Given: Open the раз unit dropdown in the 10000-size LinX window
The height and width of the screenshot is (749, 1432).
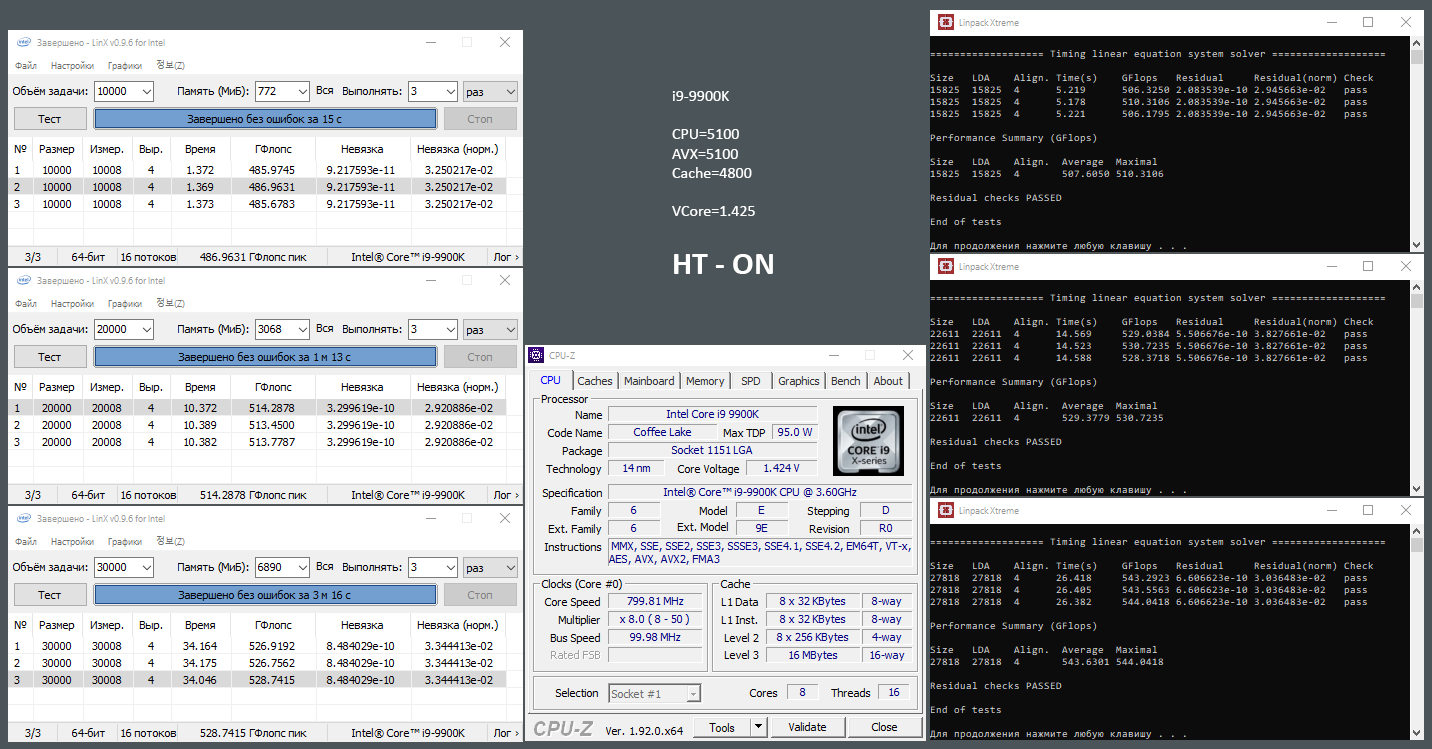Looking at the screenshot, I should [x=490, y=91].
